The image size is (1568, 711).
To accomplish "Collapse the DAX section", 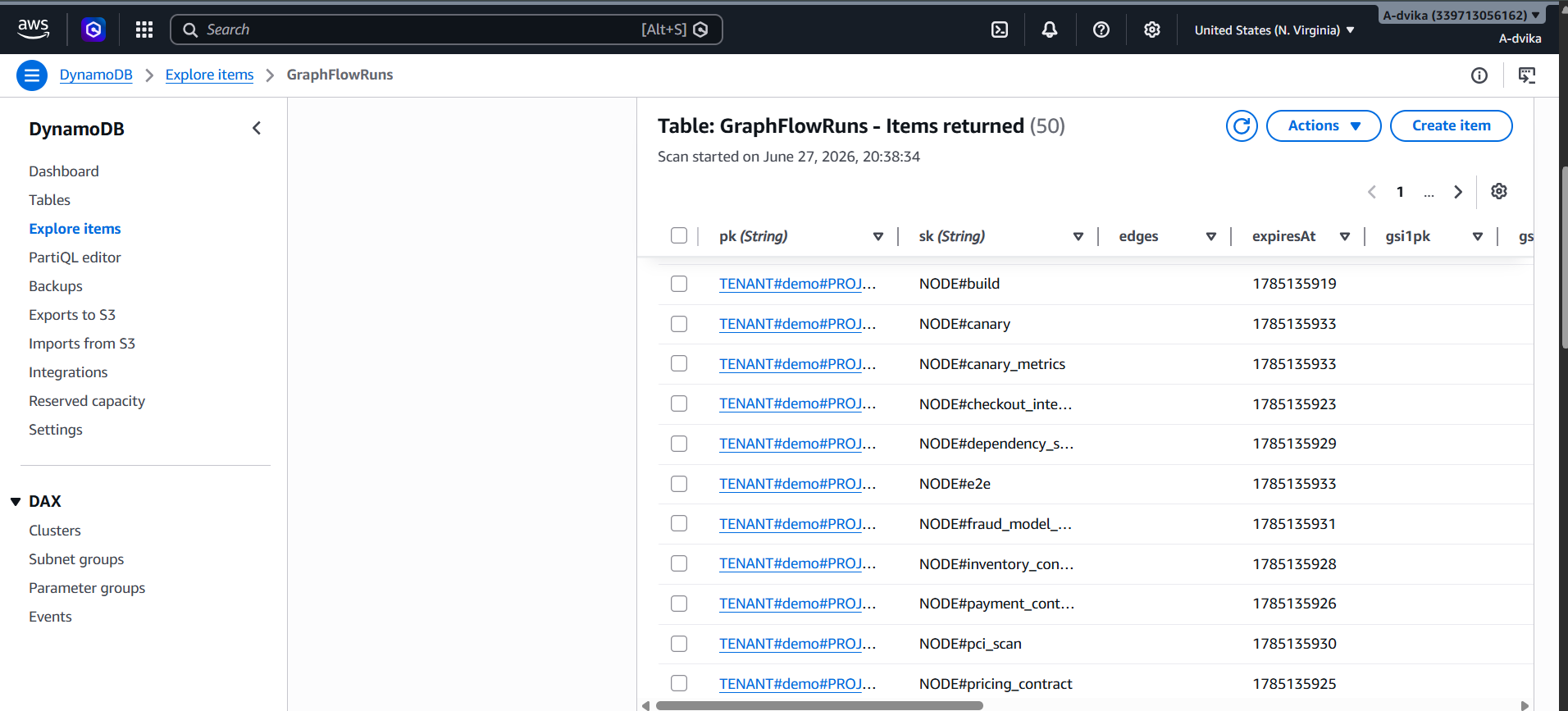I will 16,501.
